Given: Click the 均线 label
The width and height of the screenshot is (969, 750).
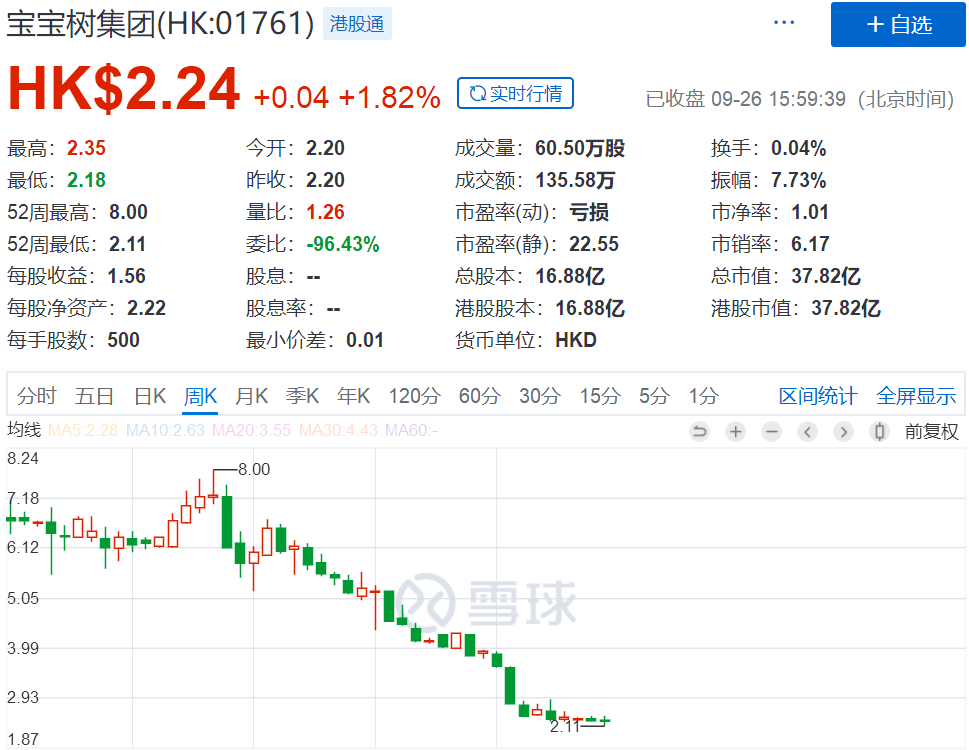Looking at the screenshot, I should [24, 430].
